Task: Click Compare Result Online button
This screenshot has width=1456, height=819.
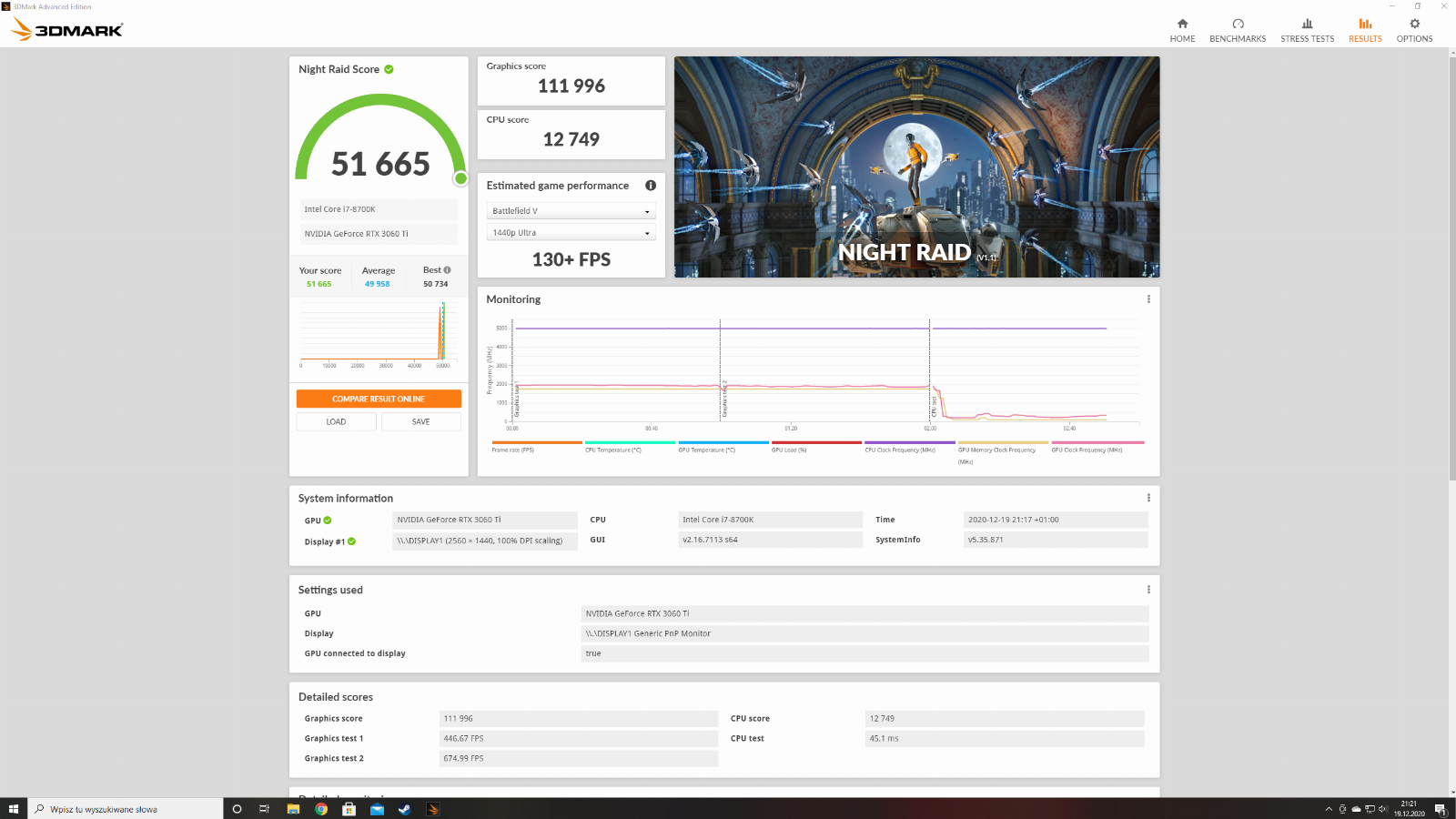Action: tap(379, 399)
